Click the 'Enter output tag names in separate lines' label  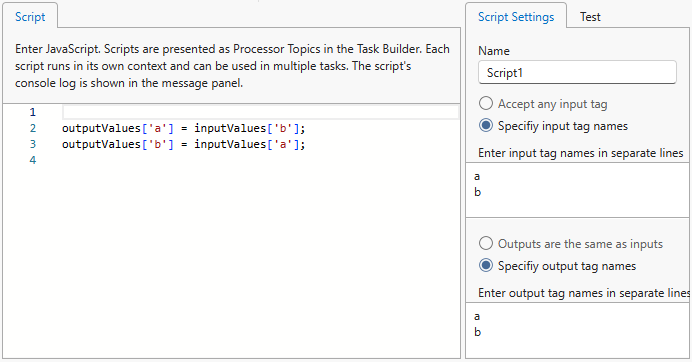[584, 293]
